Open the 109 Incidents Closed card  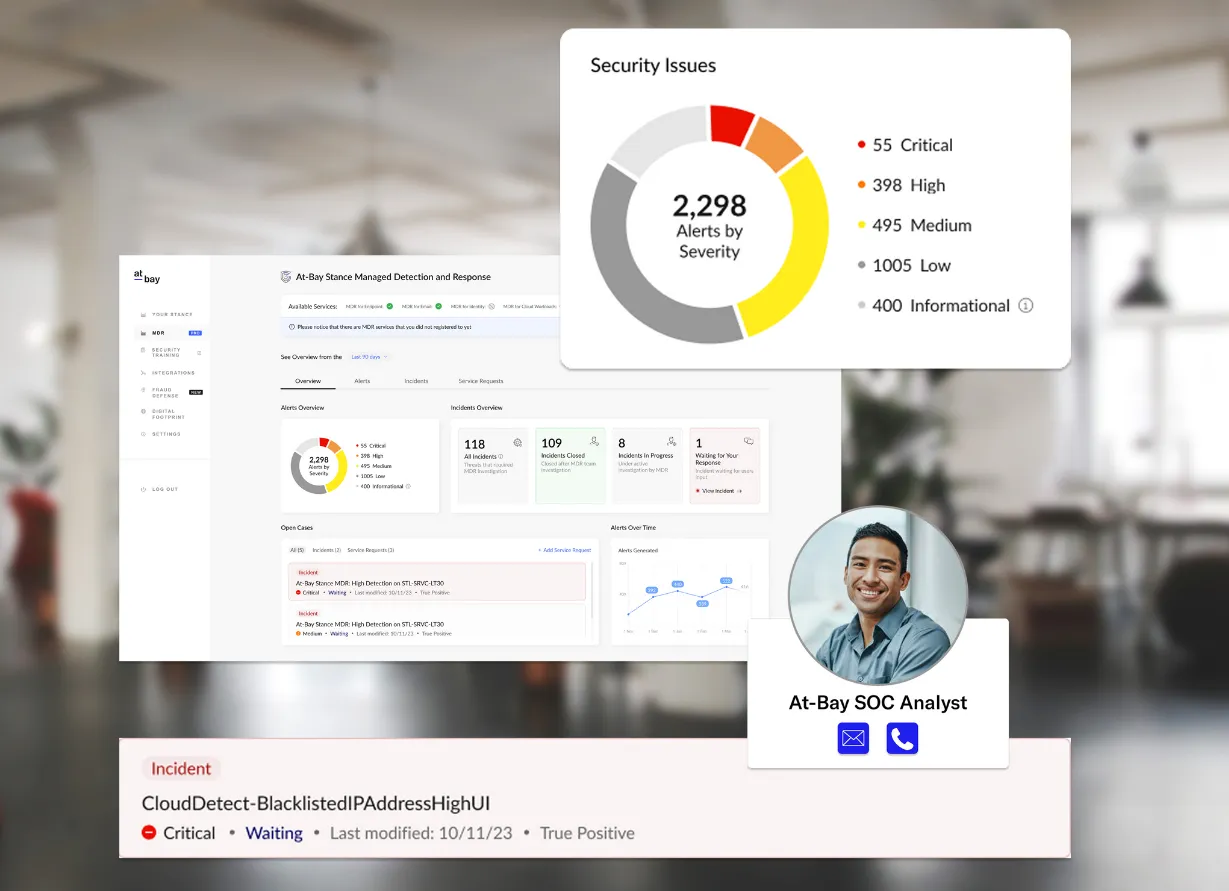(570, 465)
